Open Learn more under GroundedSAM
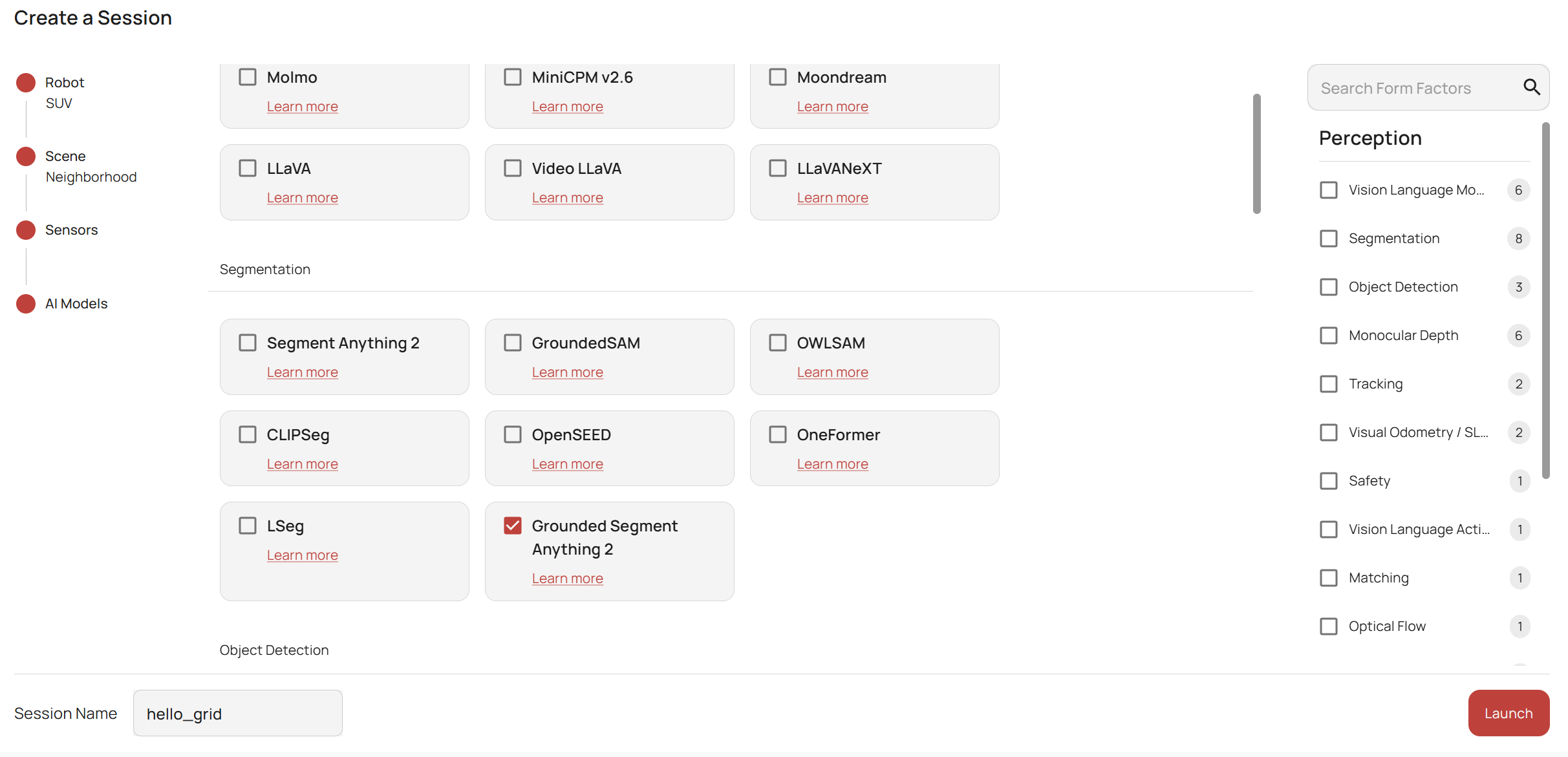This screenshot has width=1568, height=757. tap(567, 372)
